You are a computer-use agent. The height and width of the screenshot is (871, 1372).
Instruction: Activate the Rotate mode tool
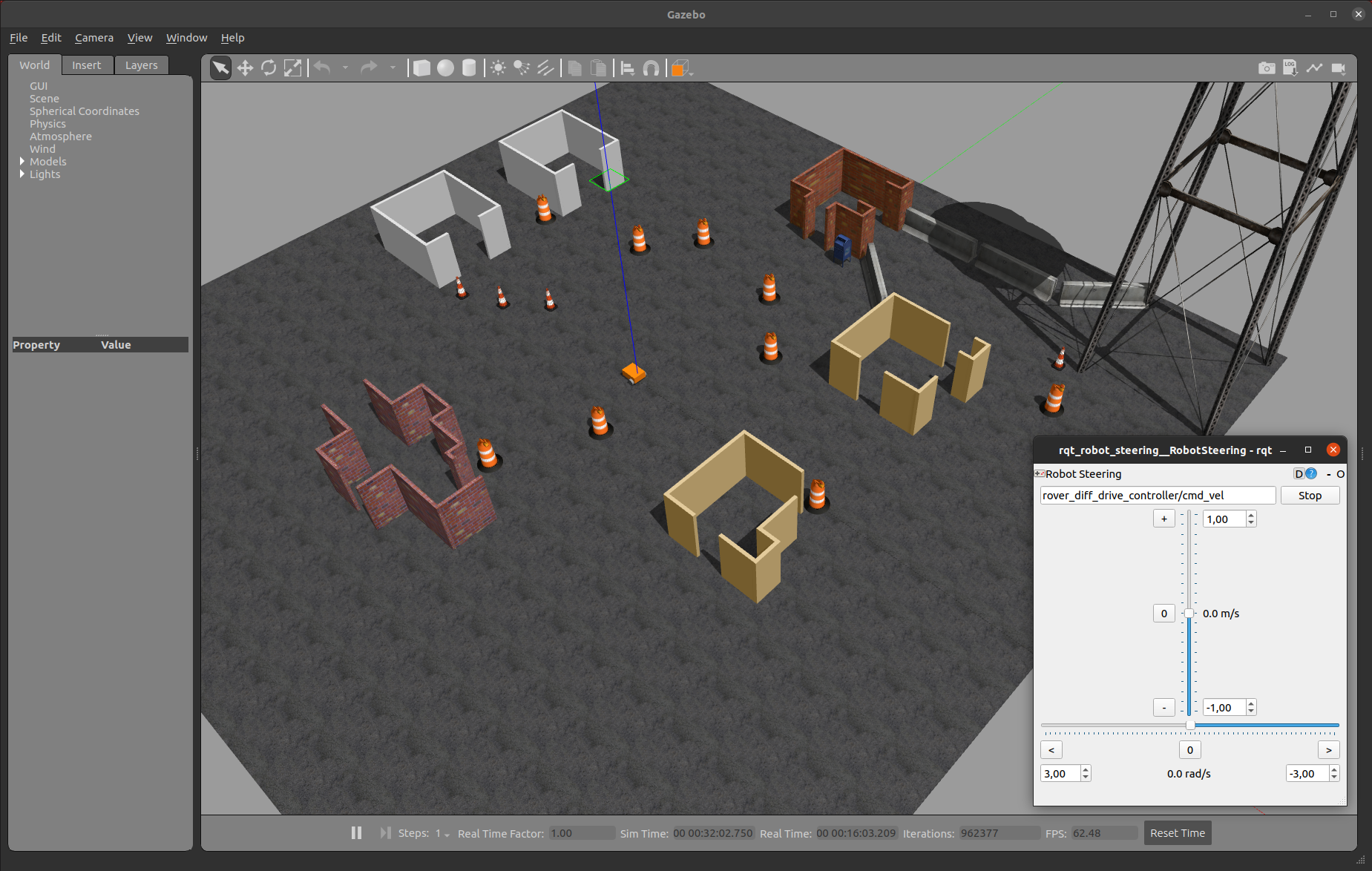click(x=269, y=68)
